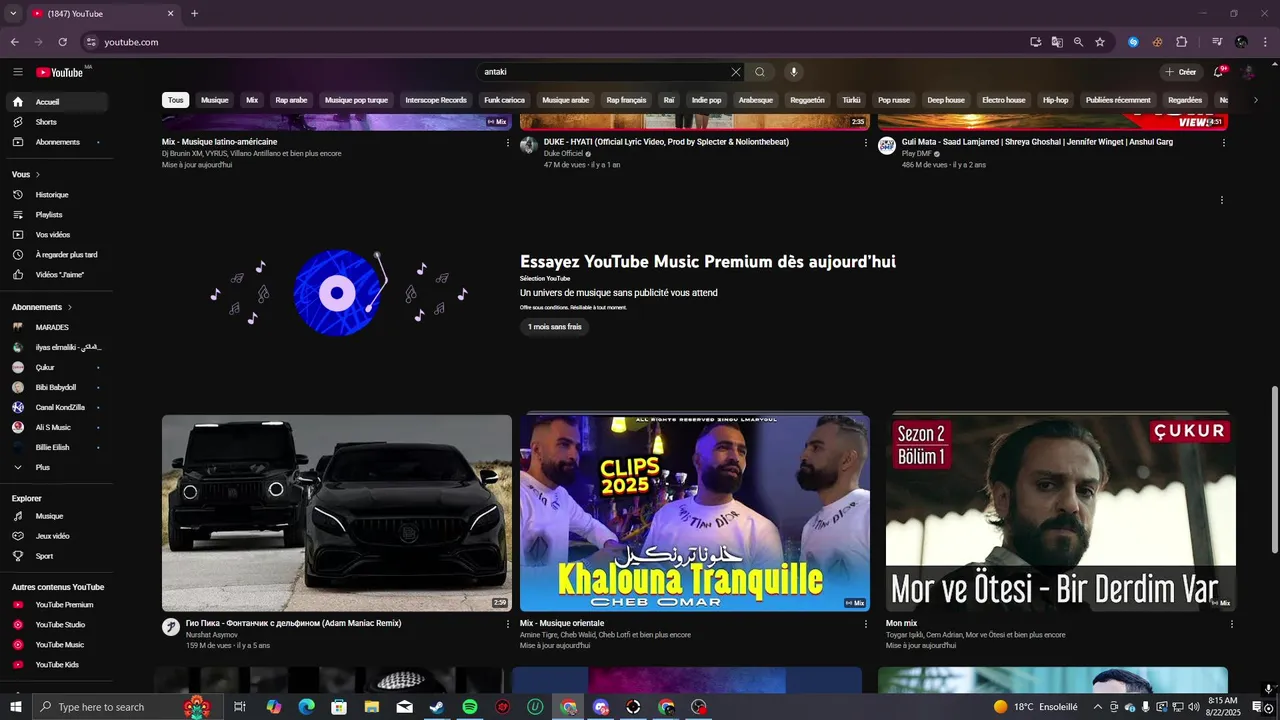The height and width of the screenshot is (720, 1280).
Task: Open Abonnements in the sidebar
Action: tap(56, 142)
